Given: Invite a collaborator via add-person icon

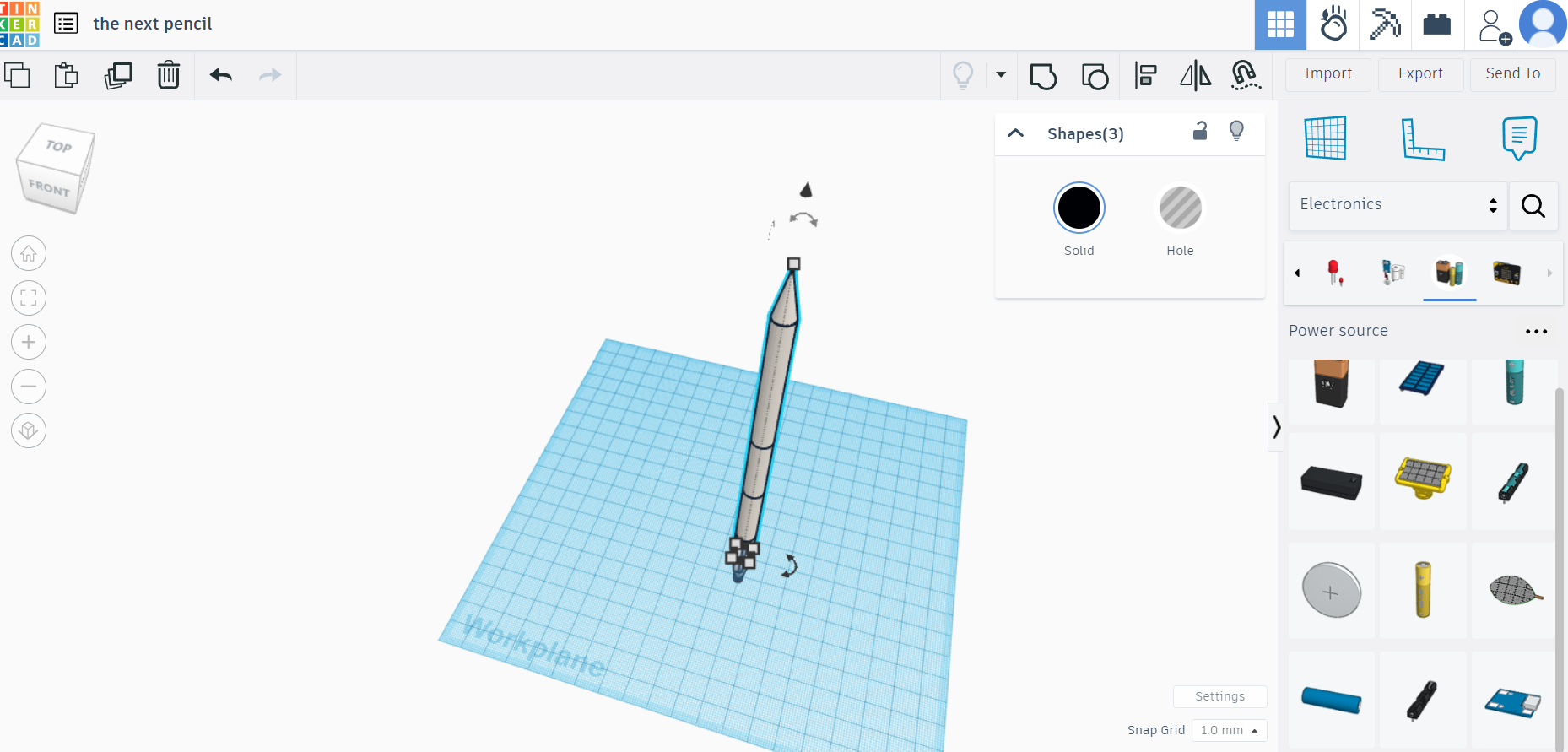Looking at the screenshot, I should 1494,26.
